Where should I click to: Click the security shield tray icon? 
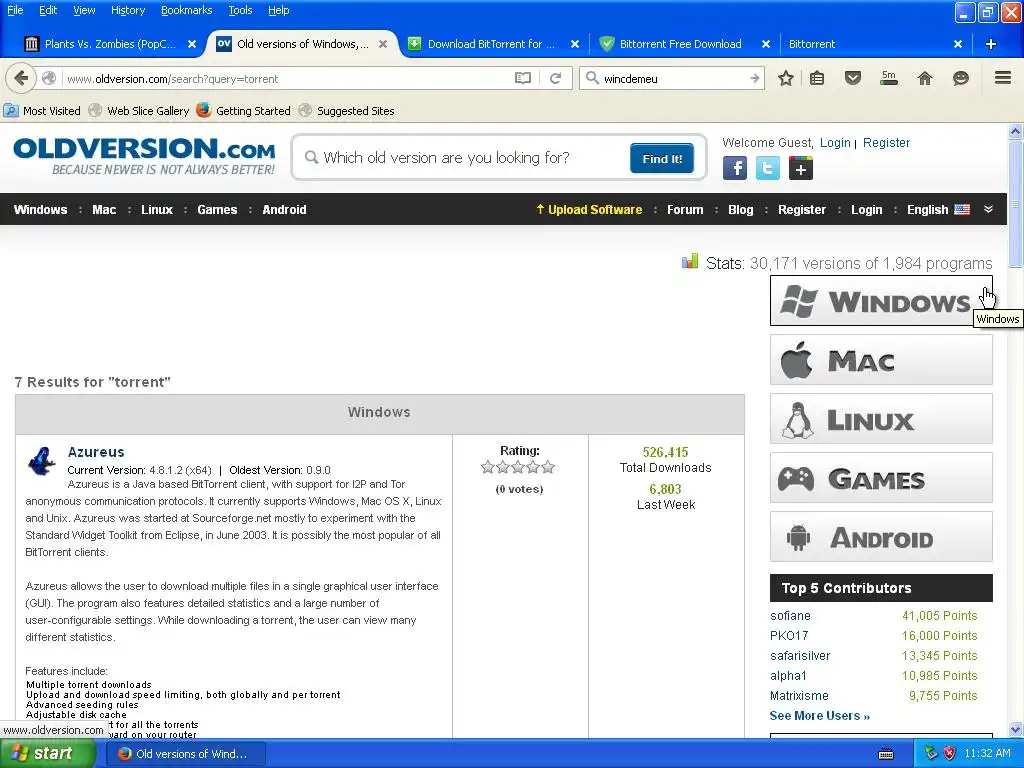(950, 753)
